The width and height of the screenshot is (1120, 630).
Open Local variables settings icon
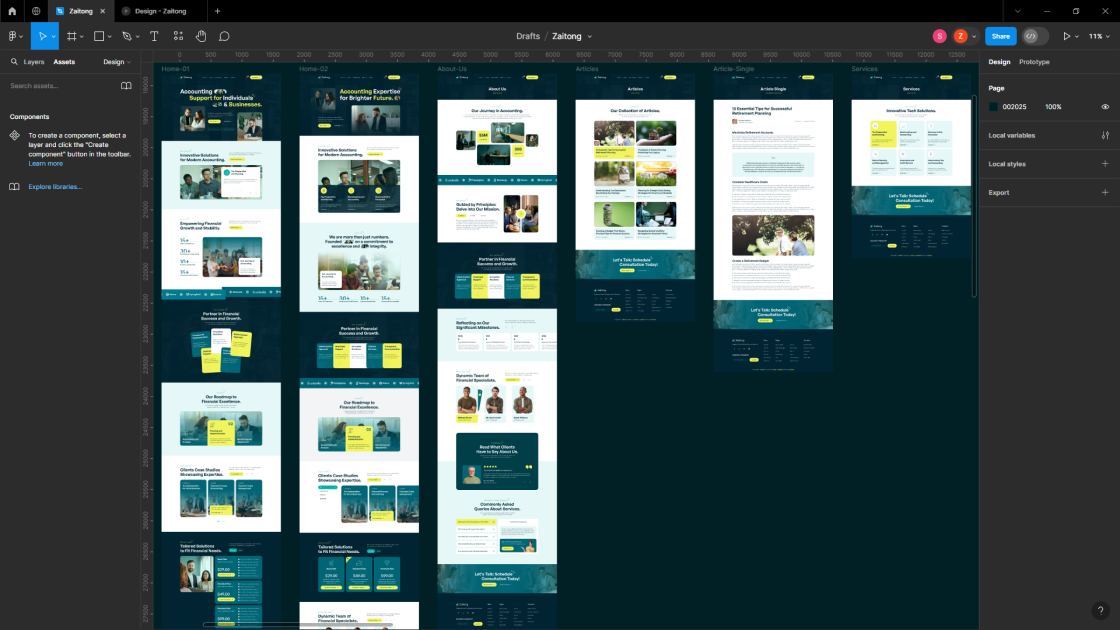click(x=1105, y=135)
